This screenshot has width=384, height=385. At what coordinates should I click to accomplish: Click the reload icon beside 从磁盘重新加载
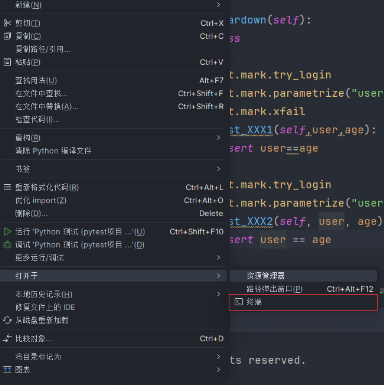(x=7, y=320)
